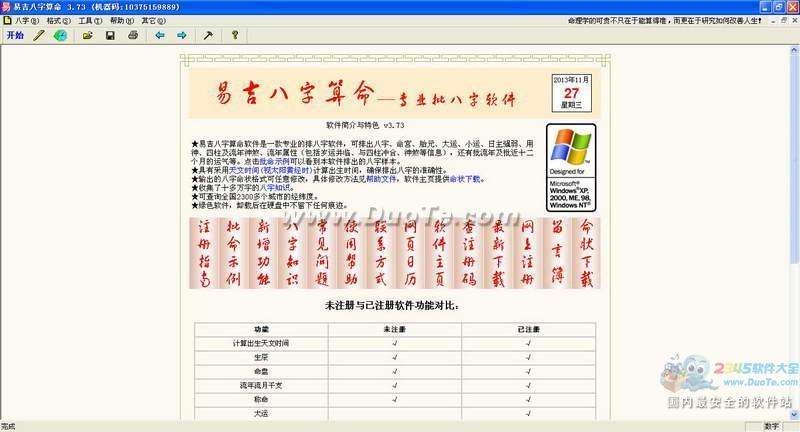The image size is (800, 432).
Task: Click the vertical scrollbar down arrow
Action: point(793,414)
